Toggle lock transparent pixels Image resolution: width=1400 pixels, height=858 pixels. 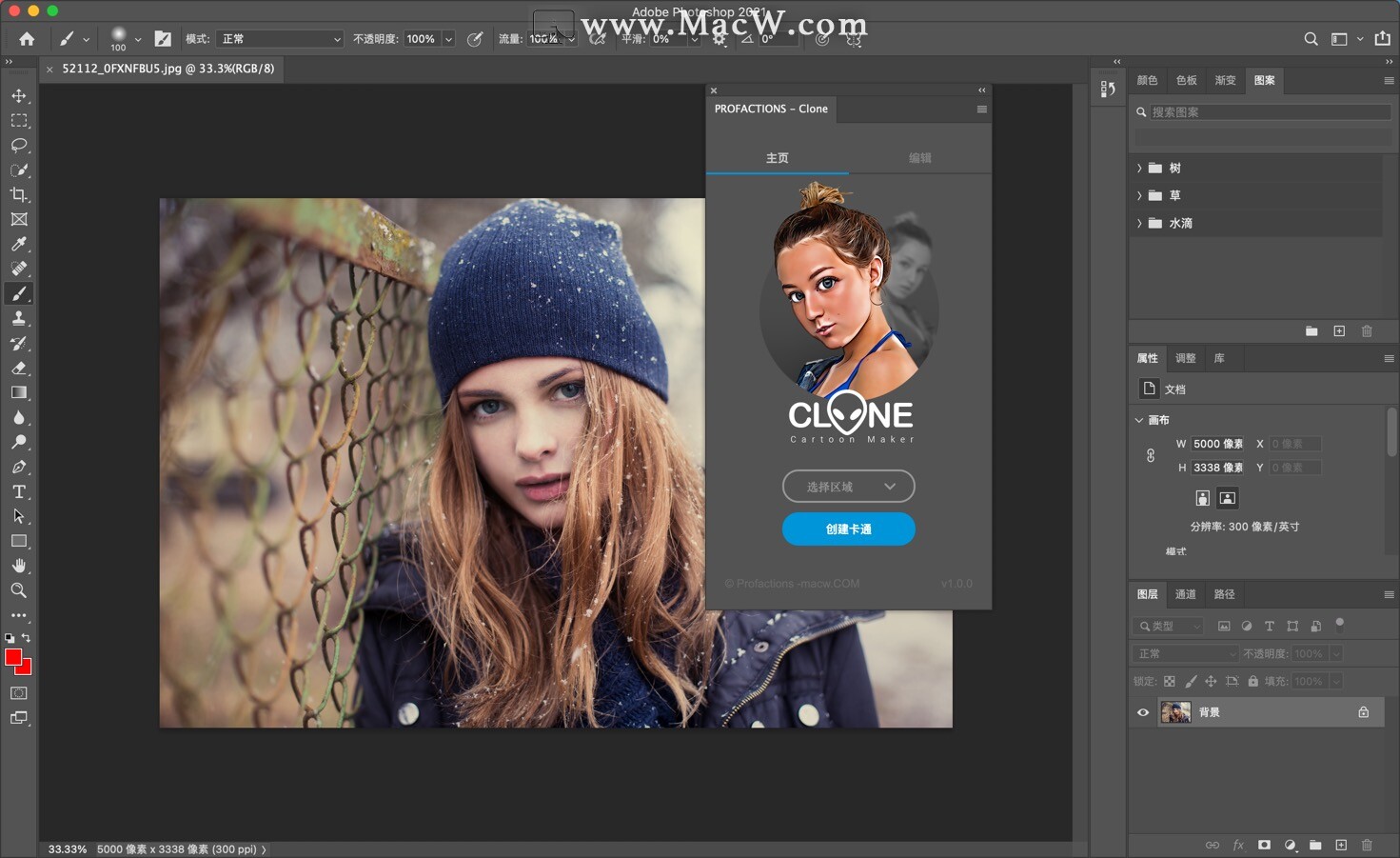pyautogui.click(x=1170, y=681)
